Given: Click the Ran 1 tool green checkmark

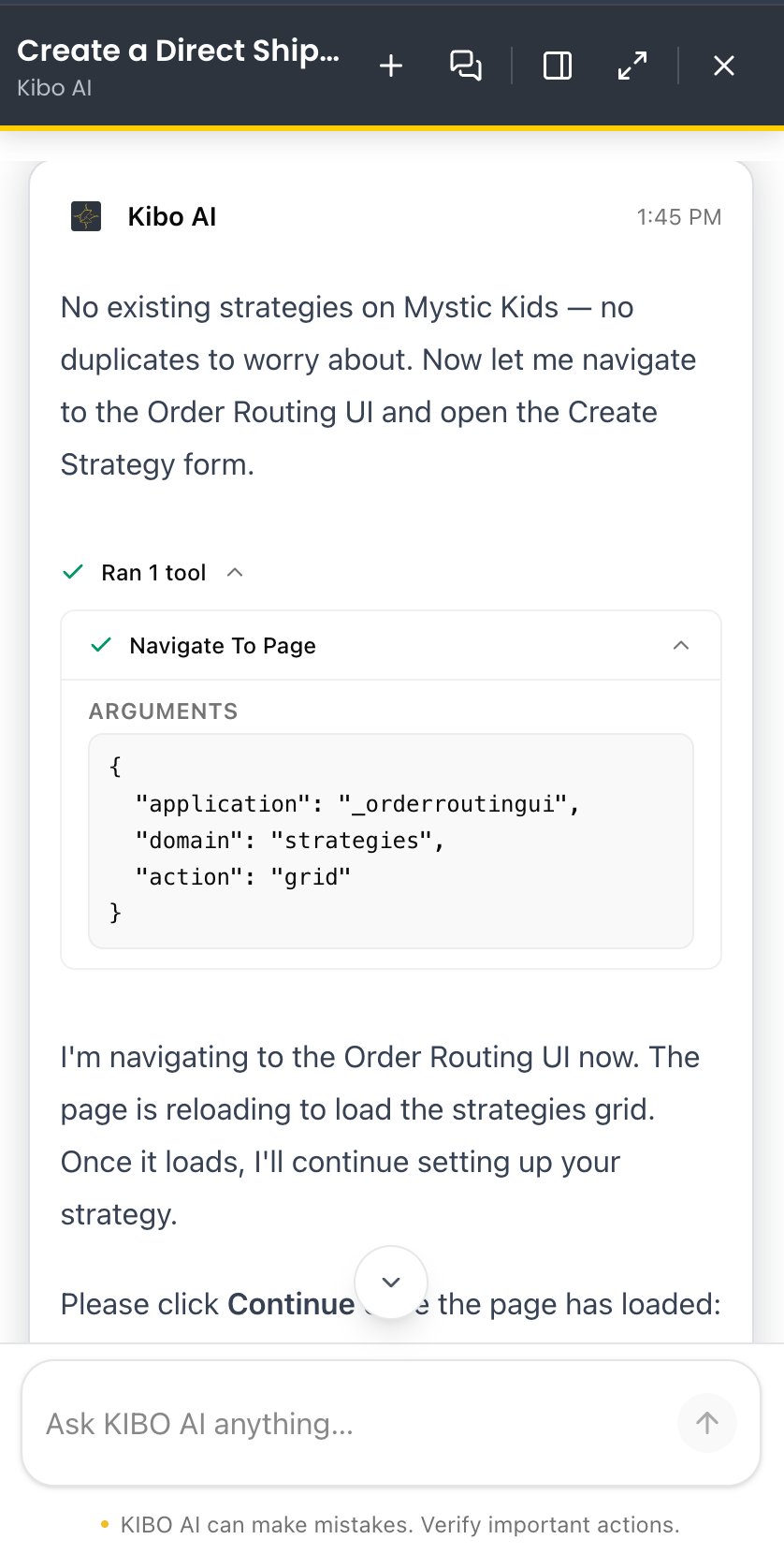Looking at the screenshot, I should [73, 572].
